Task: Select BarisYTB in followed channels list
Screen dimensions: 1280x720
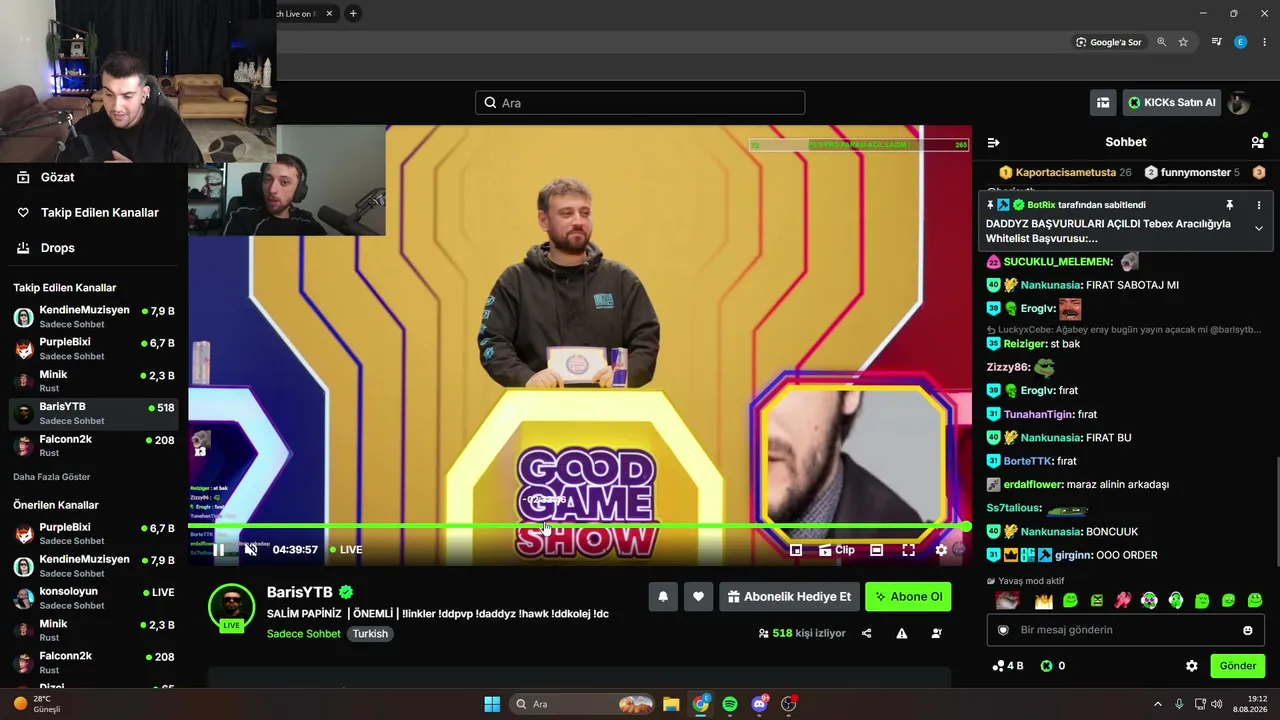Action: [94, 413]
